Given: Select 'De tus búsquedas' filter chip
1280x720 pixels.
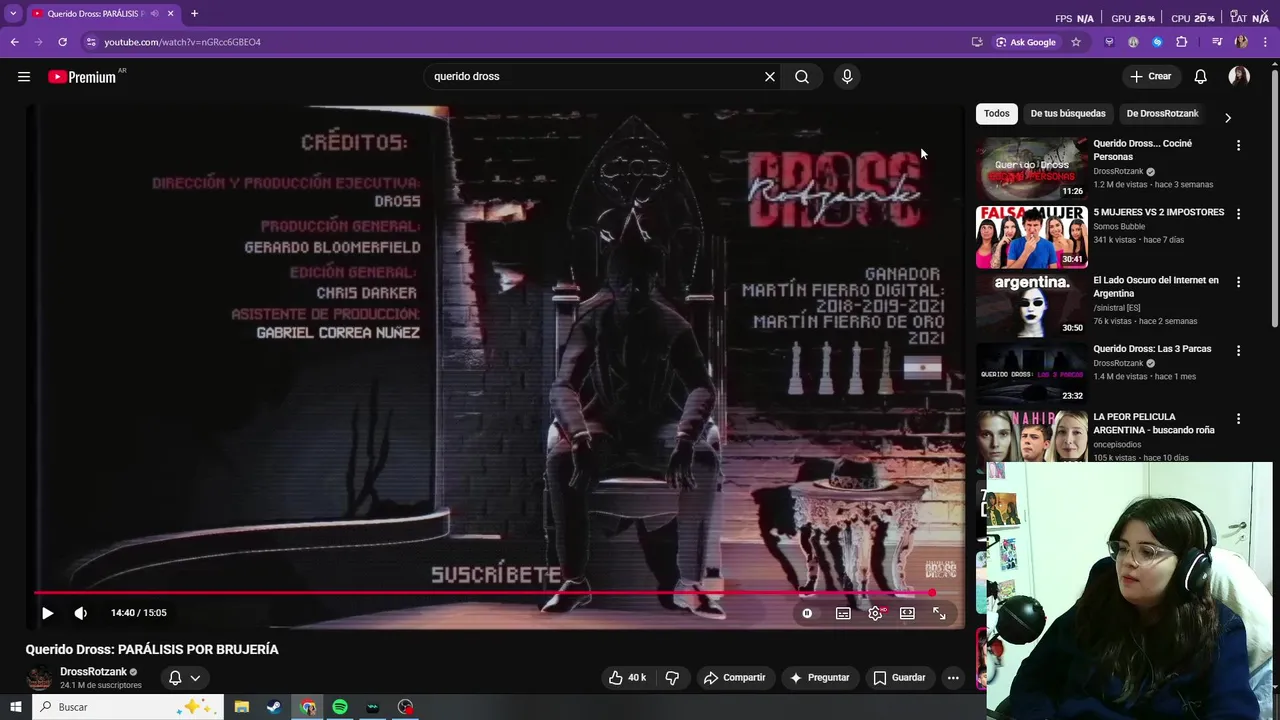Looking at the screenshot, I should click(x=1068, y=114).
